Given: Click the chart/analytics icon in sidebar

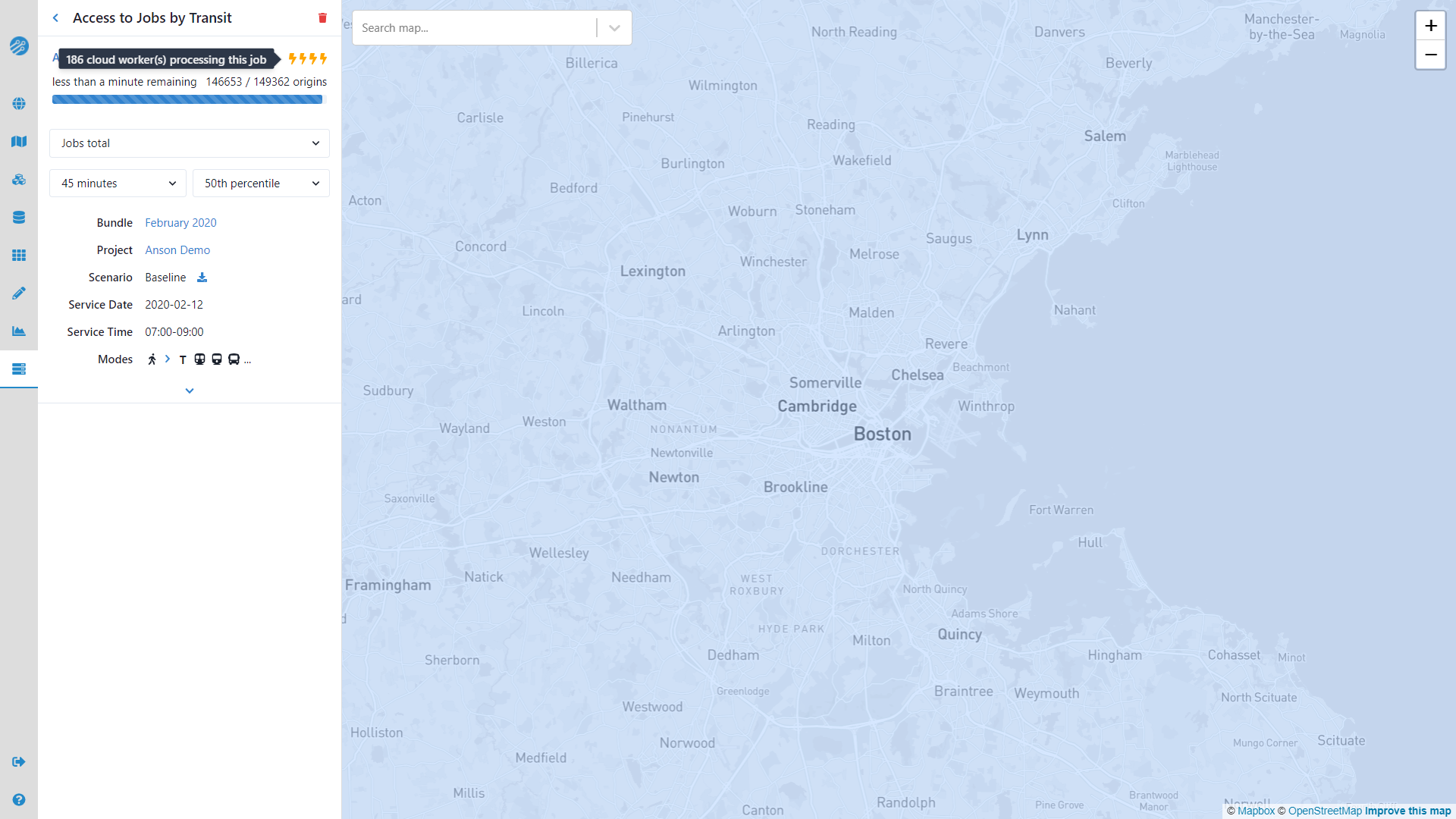Looking at the screenshot, I should [19, 331].
